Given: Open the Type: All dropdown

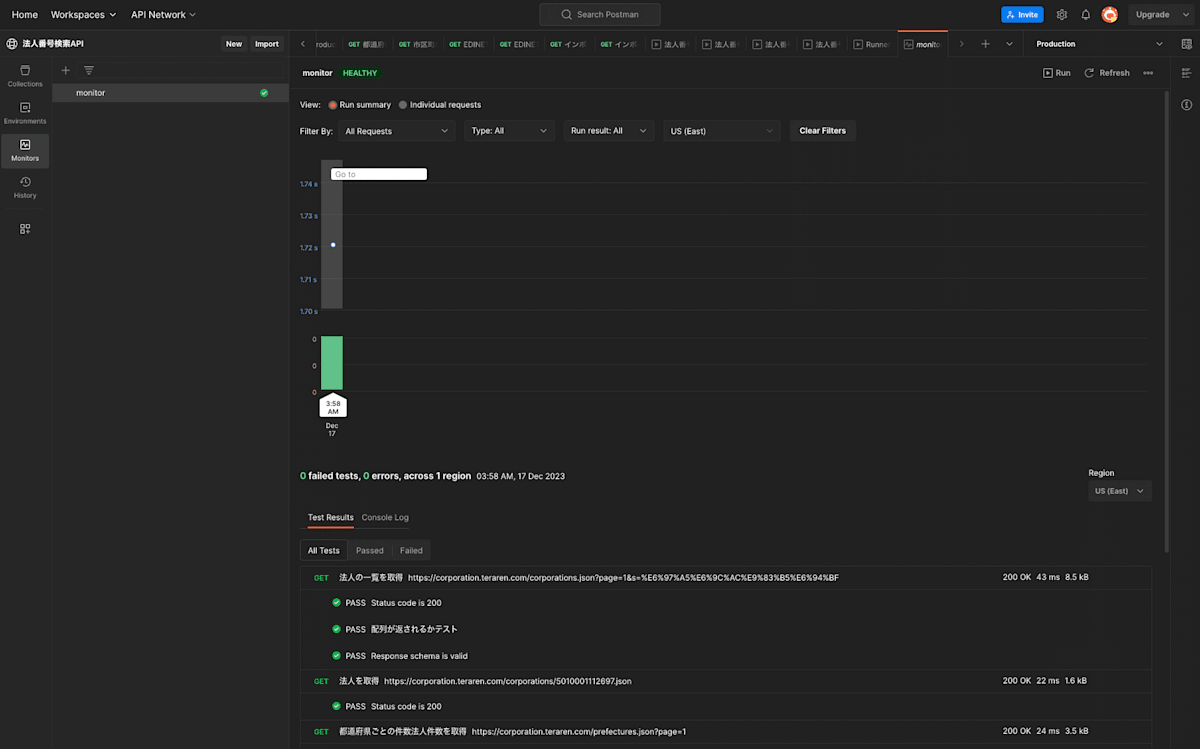Looking at the screenshot, I should tap(509, 131).
